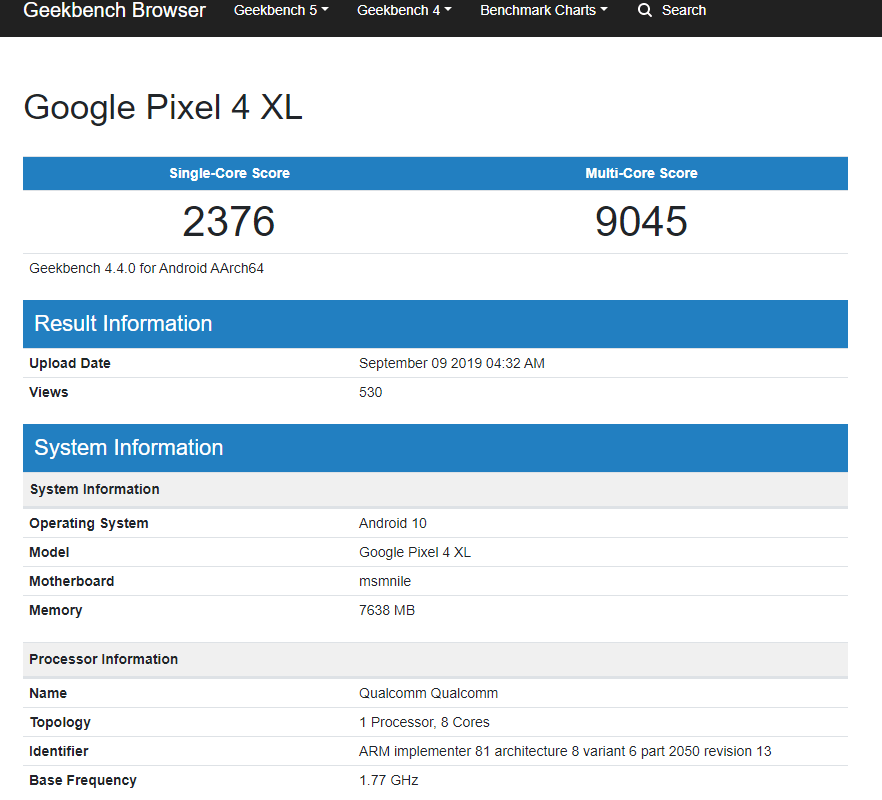Select the 7638 MB memory value
The height and width of the screenshot is (800, 882).
pyautogui.click(x=387, y=610)
